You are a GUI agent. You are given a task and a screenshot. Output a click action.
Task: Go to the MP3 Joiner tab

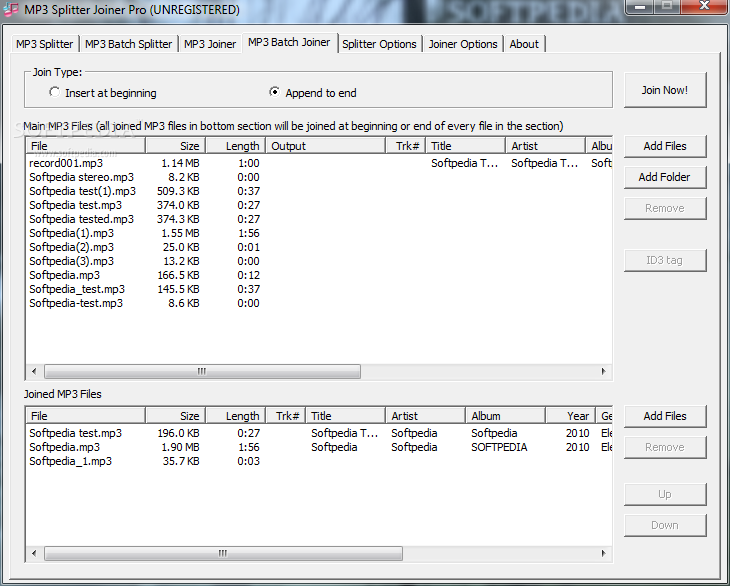(210, 44)
